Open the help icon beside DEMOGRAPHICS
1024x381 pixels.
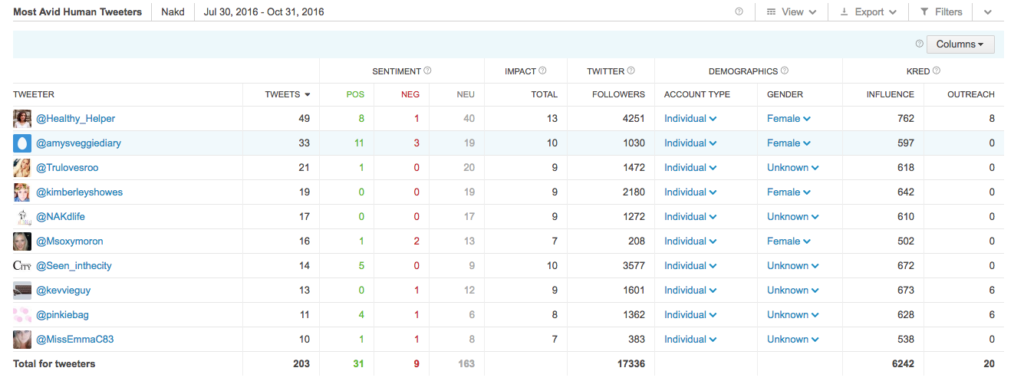point(784,71)
